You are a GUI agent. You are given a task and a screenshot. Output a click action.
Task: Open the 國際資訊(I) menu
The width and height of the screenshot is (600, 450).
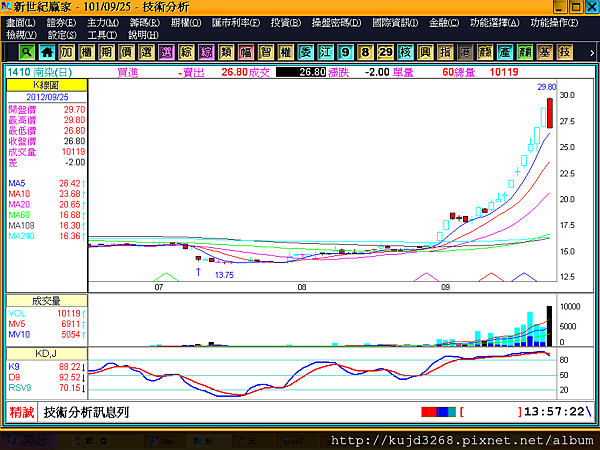(x=395, y=23)
